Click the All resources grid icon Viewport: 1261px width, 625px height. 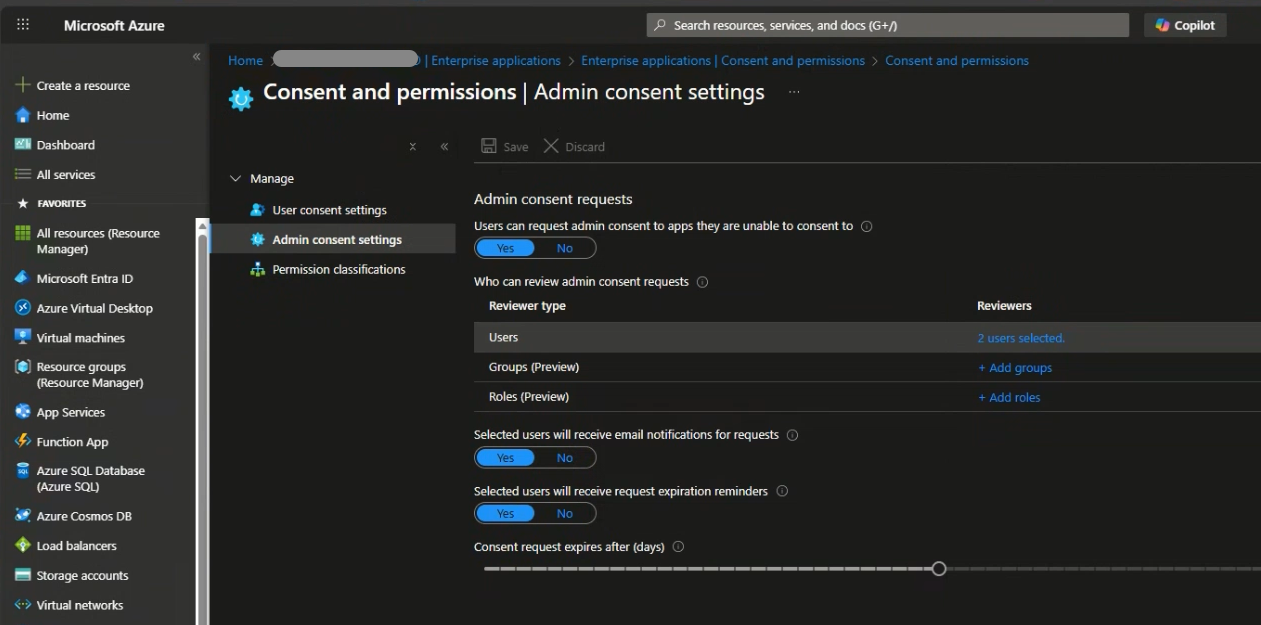(23, 233)
